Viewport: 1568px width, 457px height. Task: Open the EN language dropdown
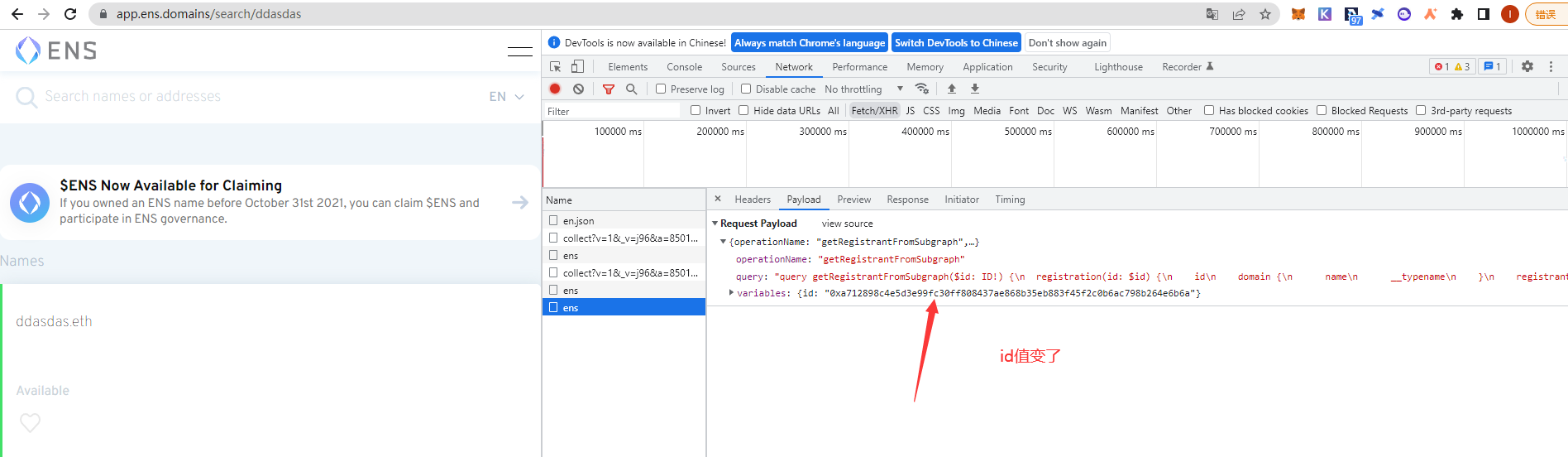coord(506,97)
